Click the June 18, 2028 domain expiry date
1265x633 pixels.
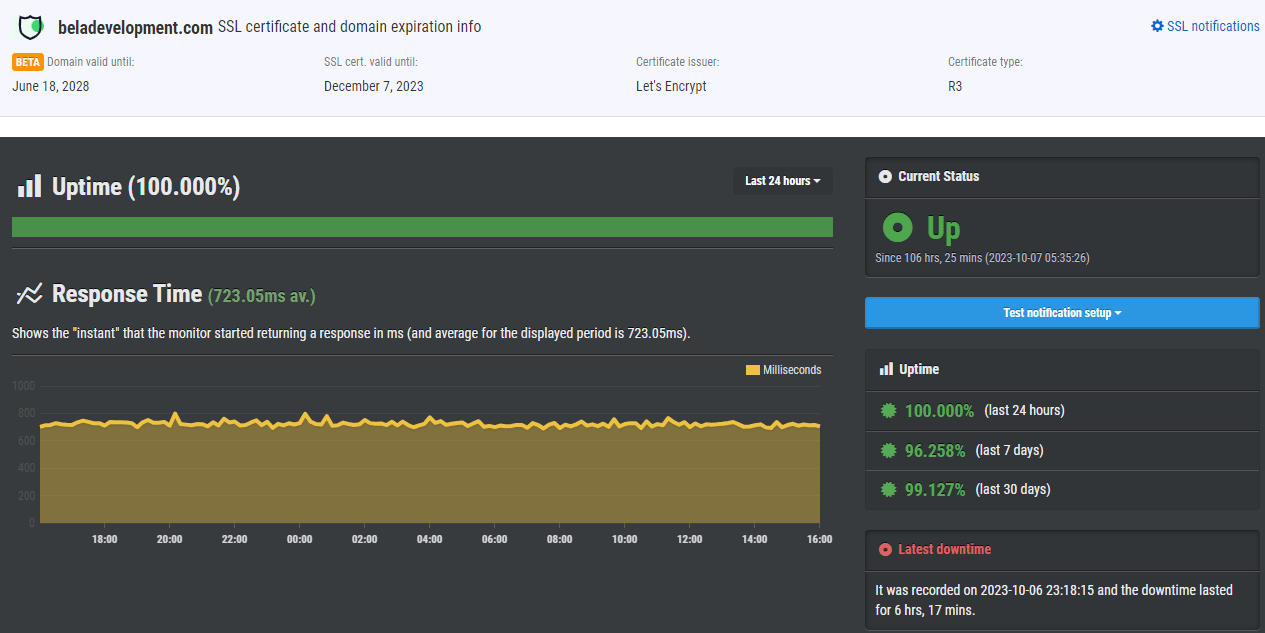tap(51, 86)
